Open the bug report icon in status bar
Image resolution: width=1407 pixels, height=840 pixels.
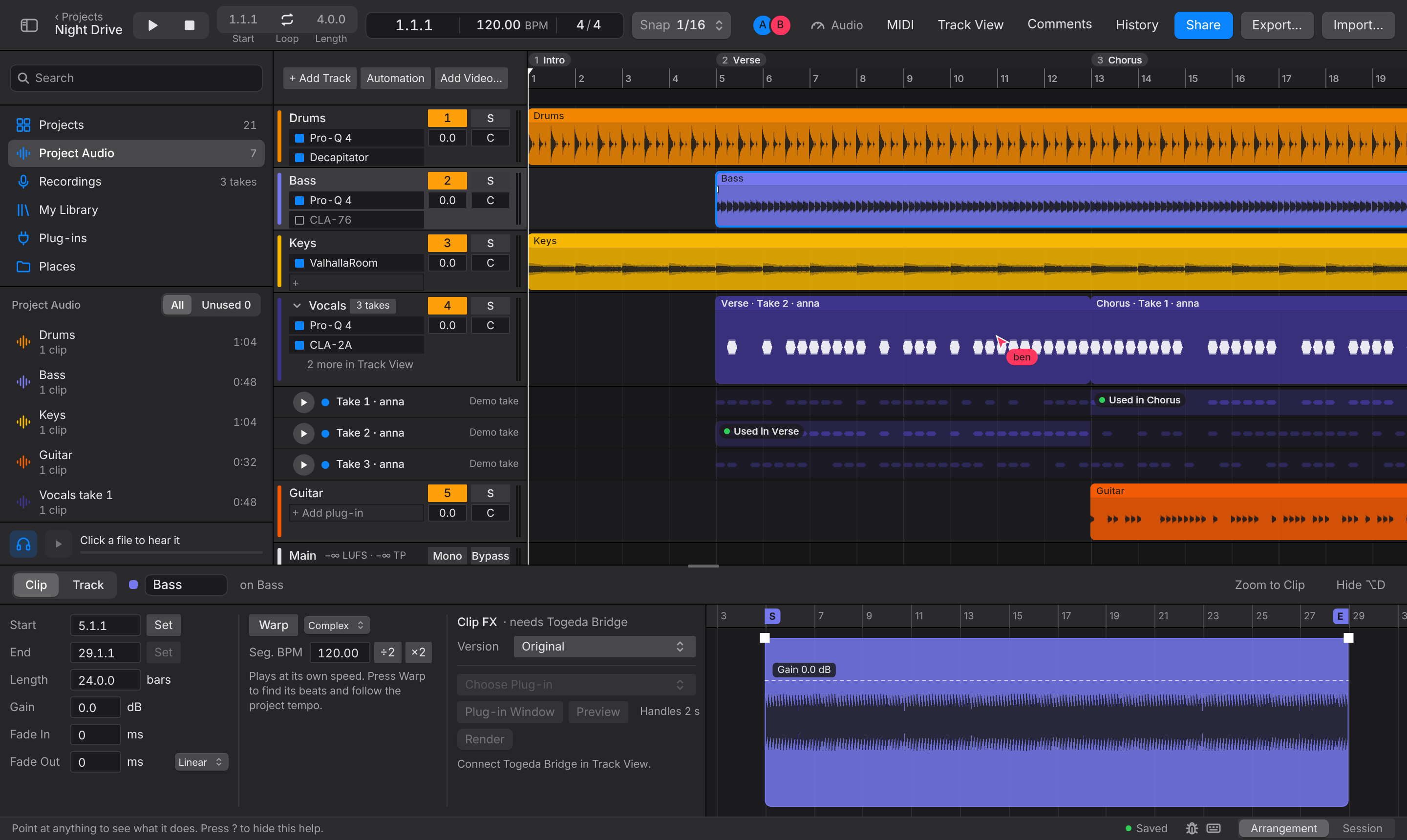click(x=1192, y=828)
